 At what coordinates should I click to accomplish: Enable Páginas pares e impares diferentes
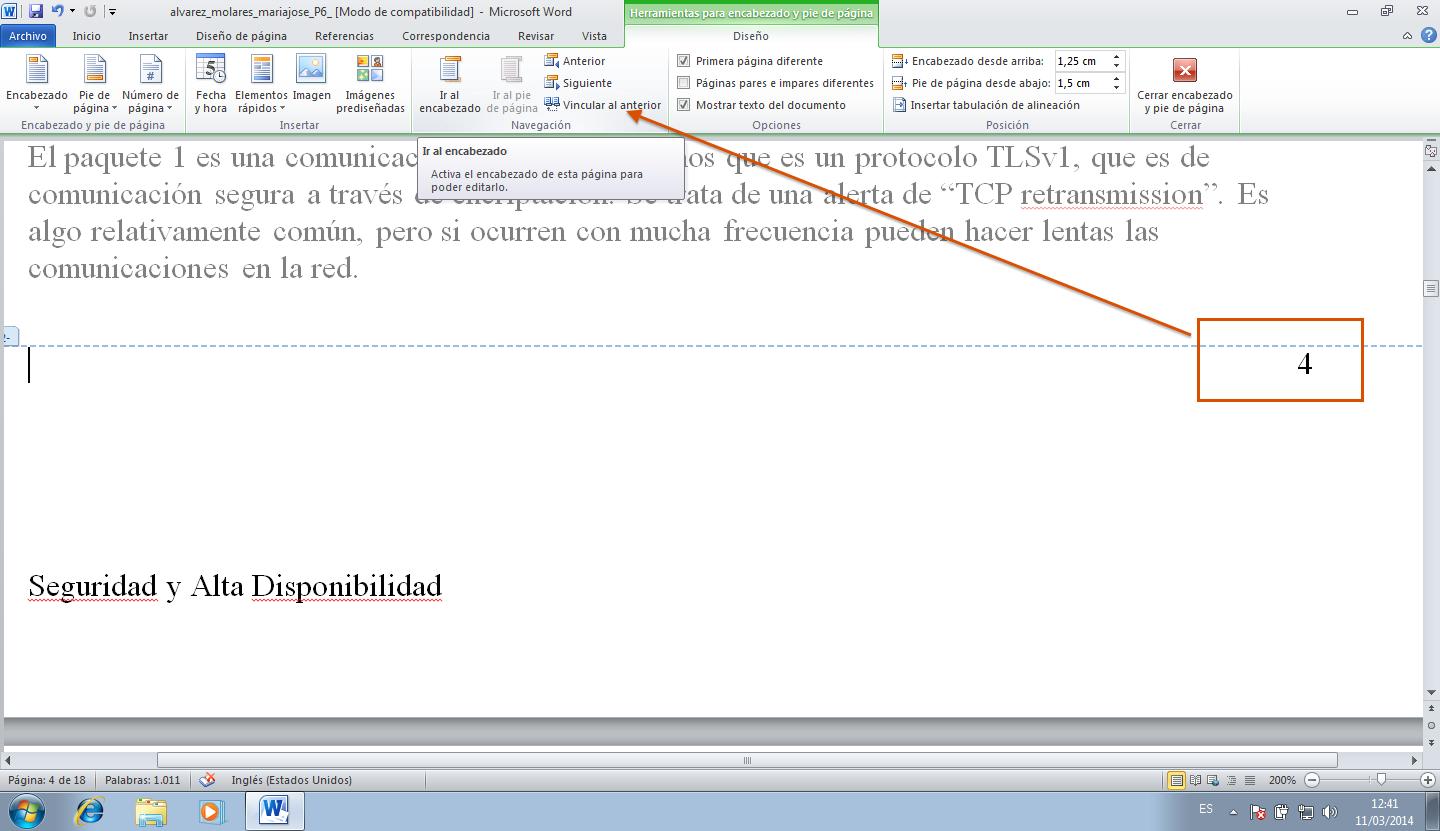[x=684, y=83]
